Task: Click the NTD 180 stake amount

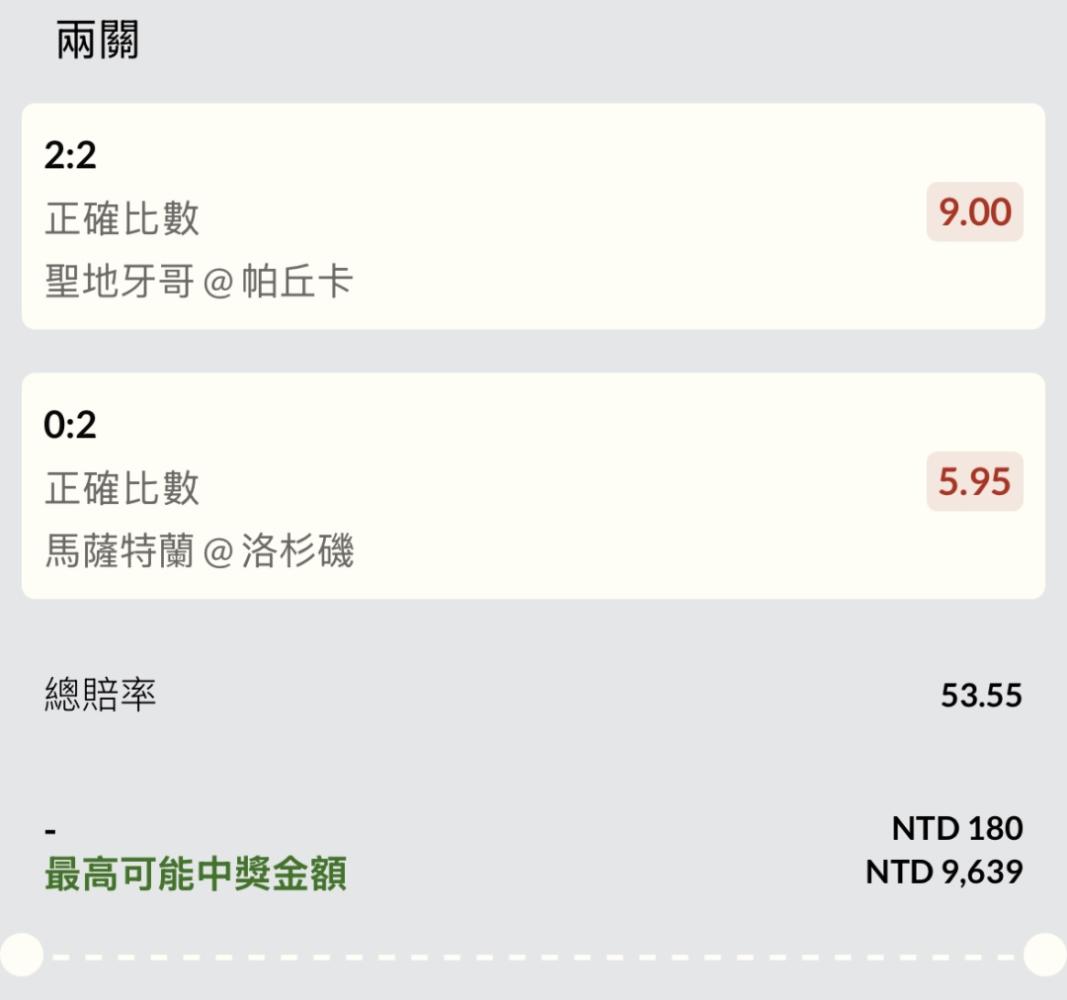Action: [957, 828]
